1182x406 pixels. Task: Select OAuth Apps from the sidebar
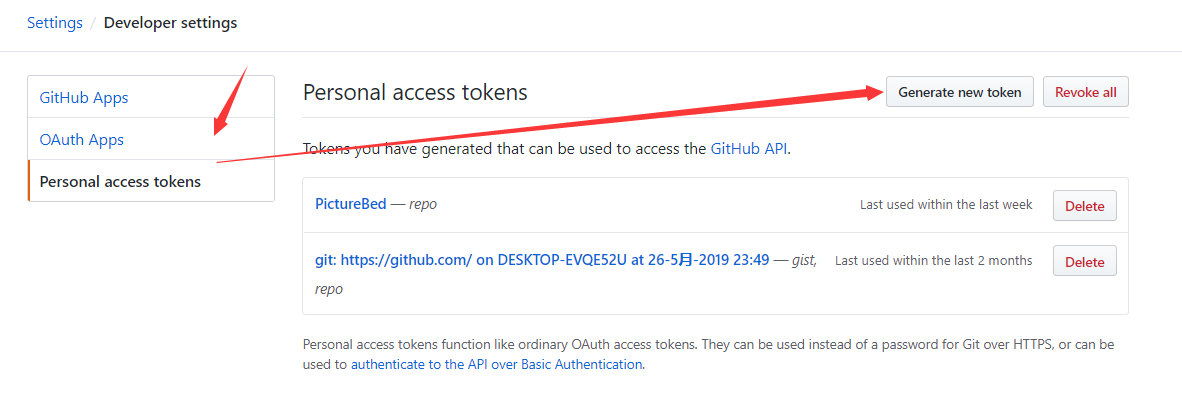coord(82,140)
